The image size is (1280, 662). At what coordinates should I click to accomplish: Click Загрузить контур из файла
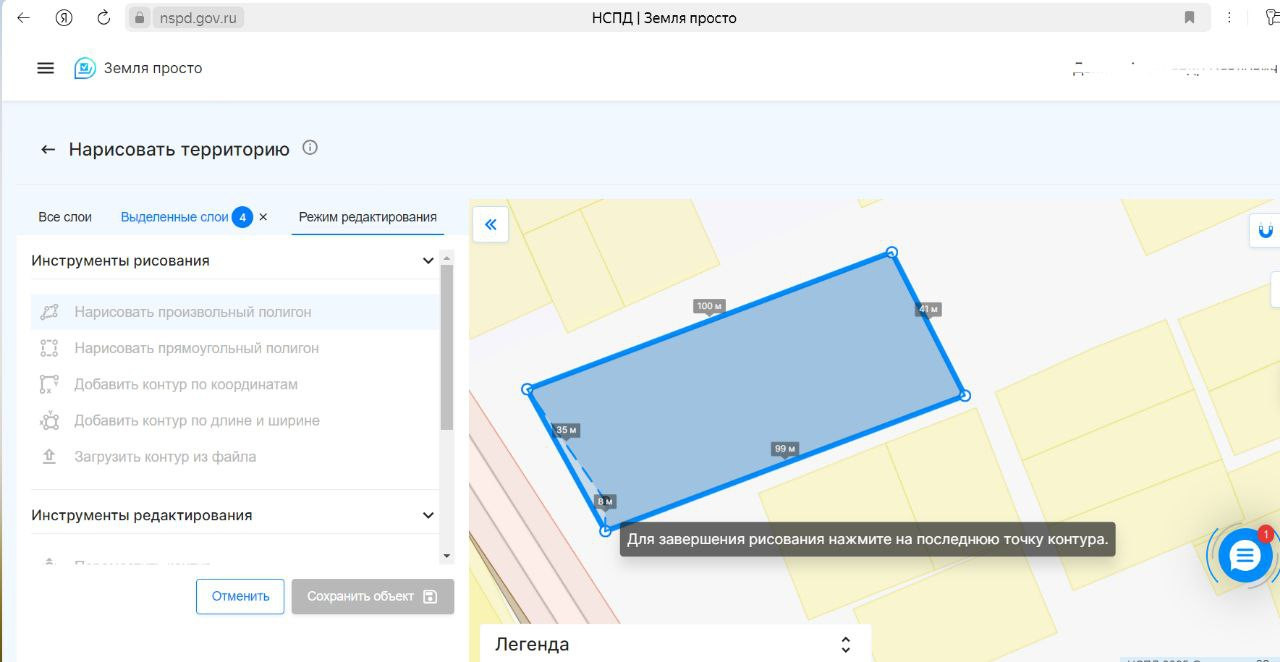click(165, 456)
